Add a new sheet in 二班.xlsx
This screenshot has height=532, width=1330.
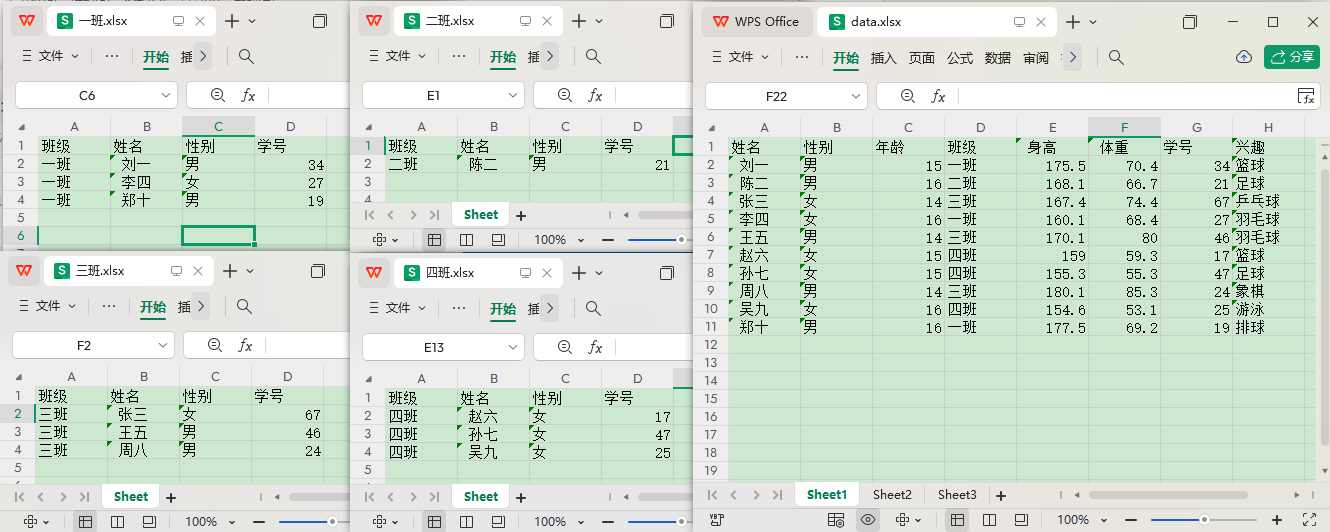click(520, 215)
